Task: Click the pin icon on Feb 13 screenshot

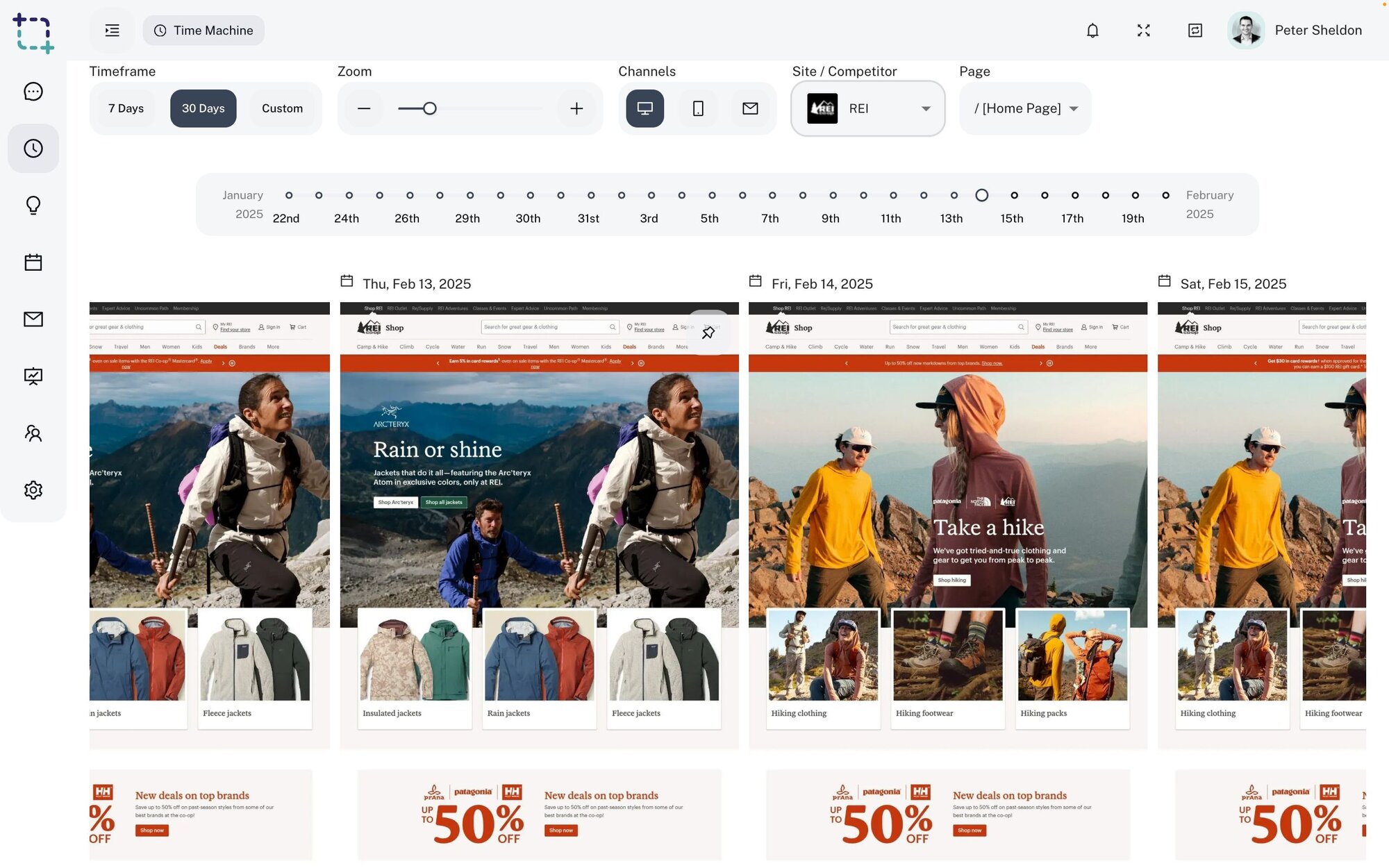Action: (x=708, y=333)
